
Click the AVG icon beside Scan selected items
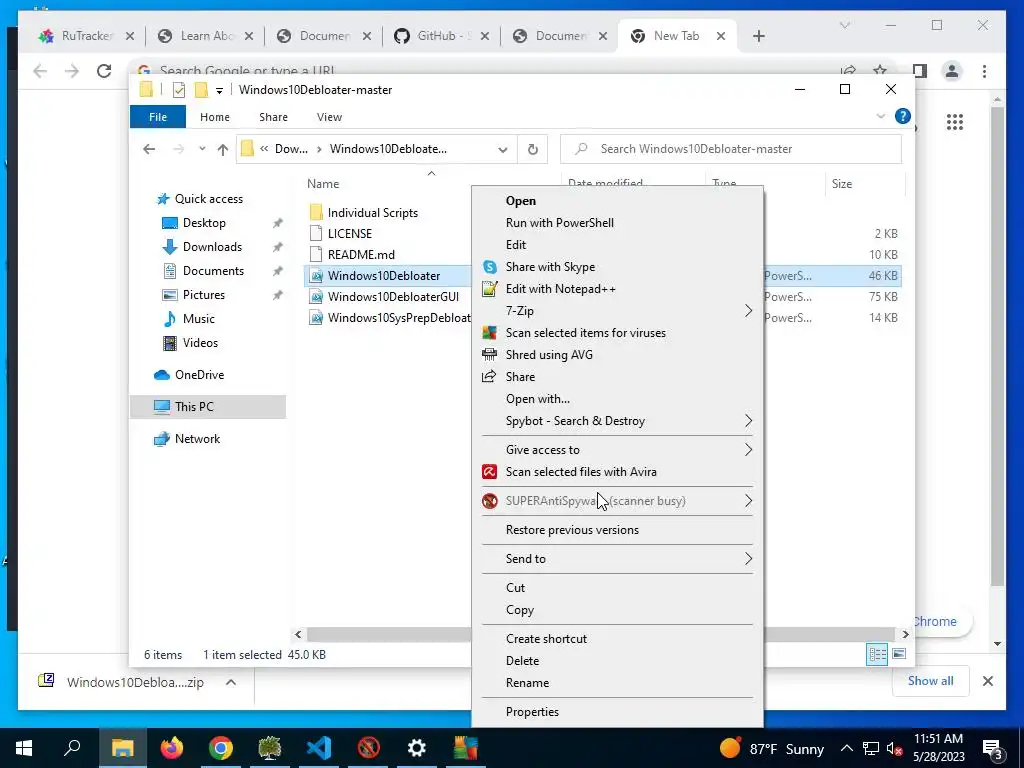[489, 333]
